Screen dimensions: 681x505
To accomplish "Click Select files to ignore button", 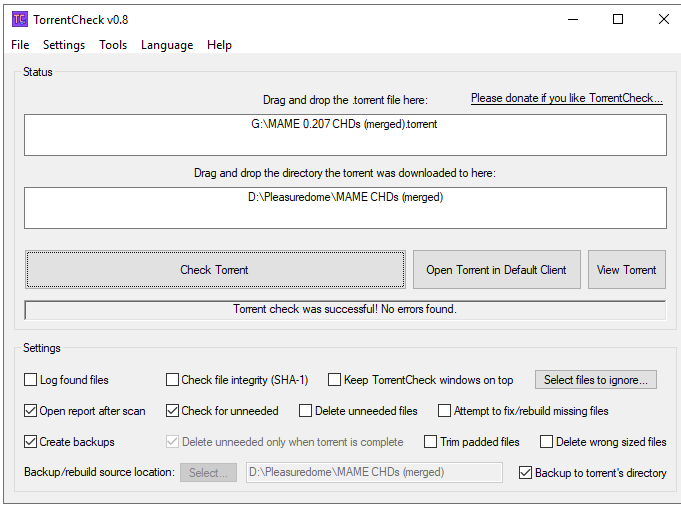I will (595, 380).
